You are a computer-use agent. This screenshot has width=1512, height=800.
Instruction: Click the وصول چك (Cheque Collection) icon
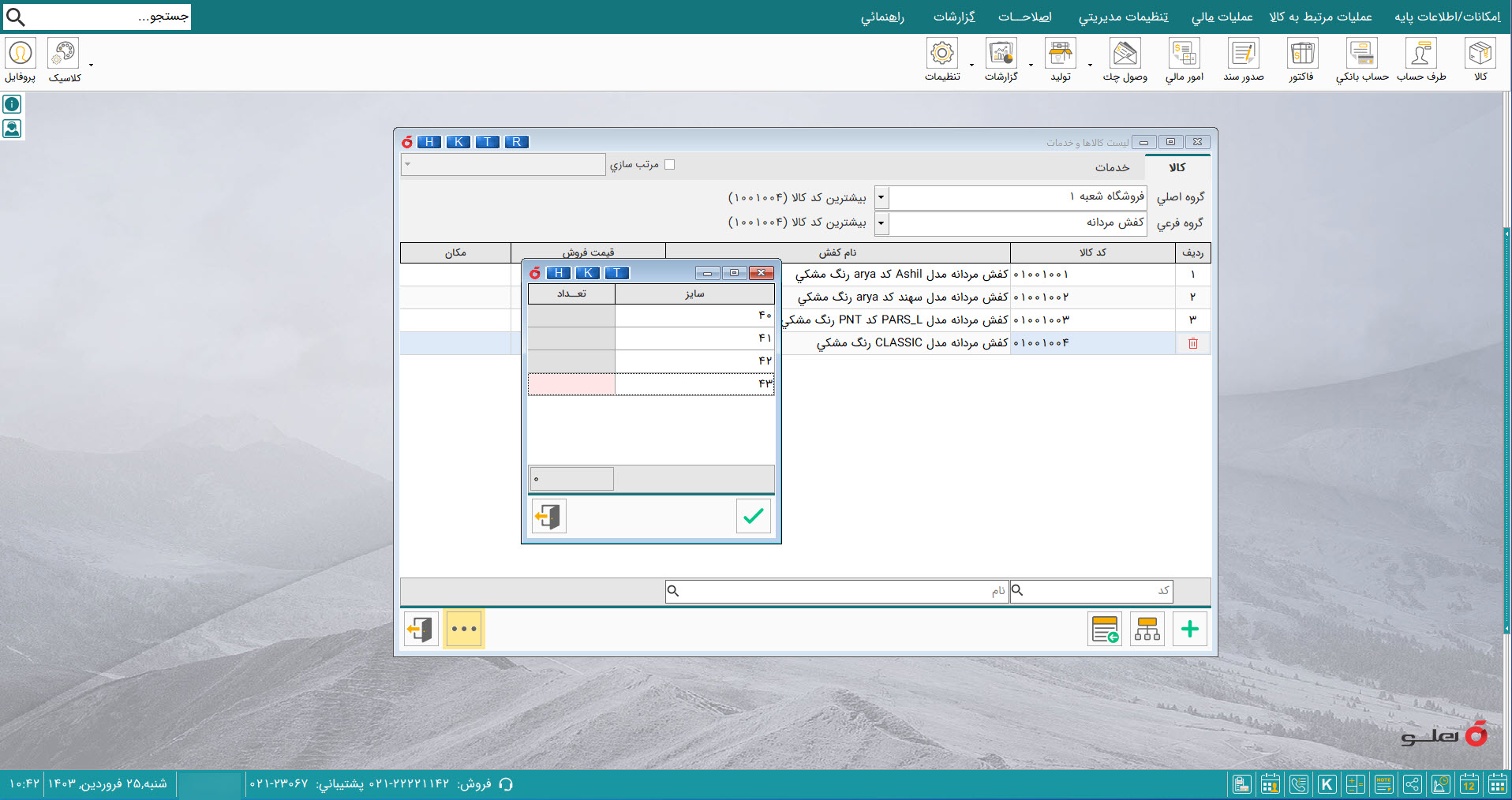pyautogui.click(x=1125, y=60)
